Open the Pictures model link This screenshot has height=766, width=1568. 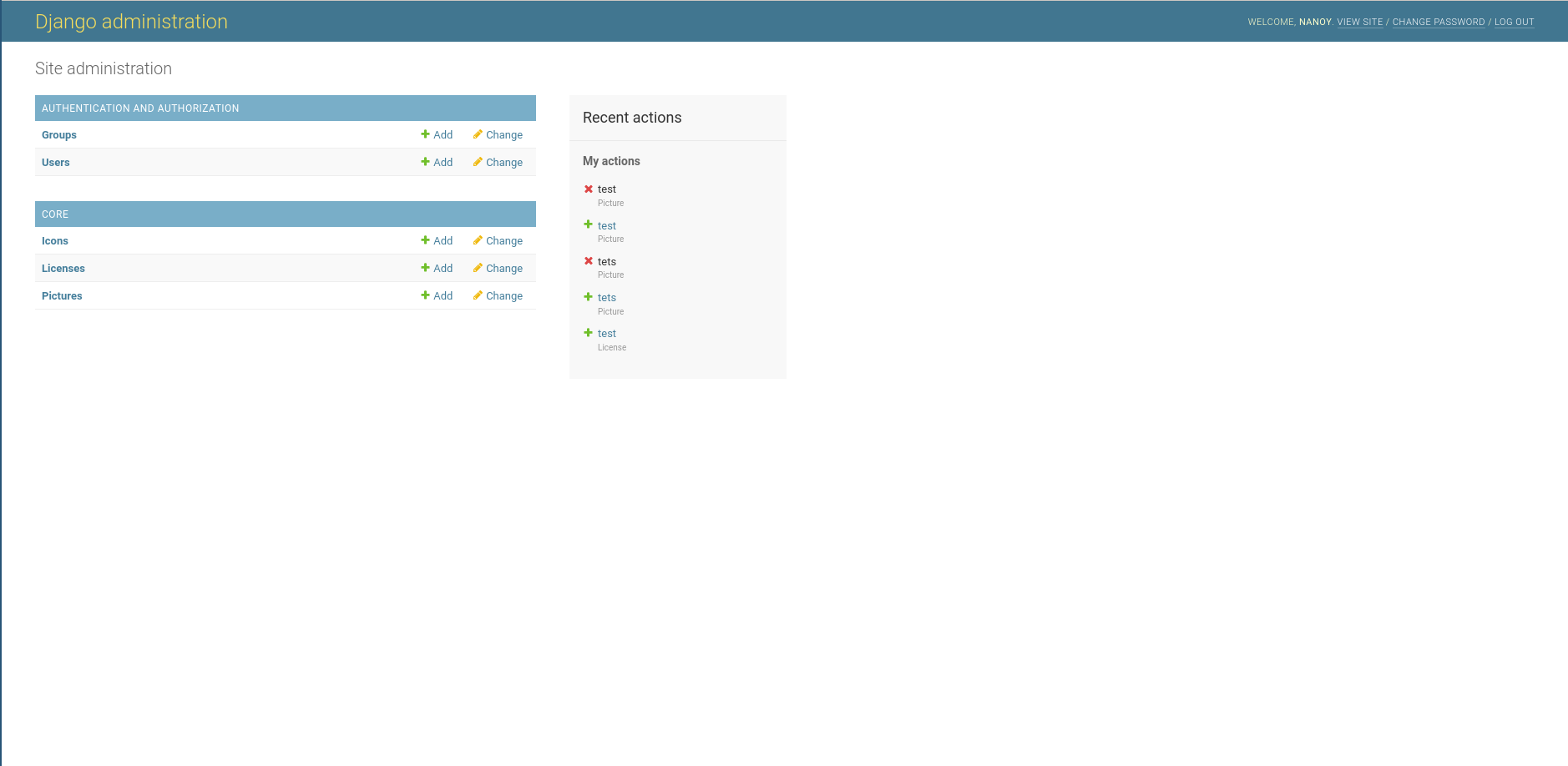point(62,296)
